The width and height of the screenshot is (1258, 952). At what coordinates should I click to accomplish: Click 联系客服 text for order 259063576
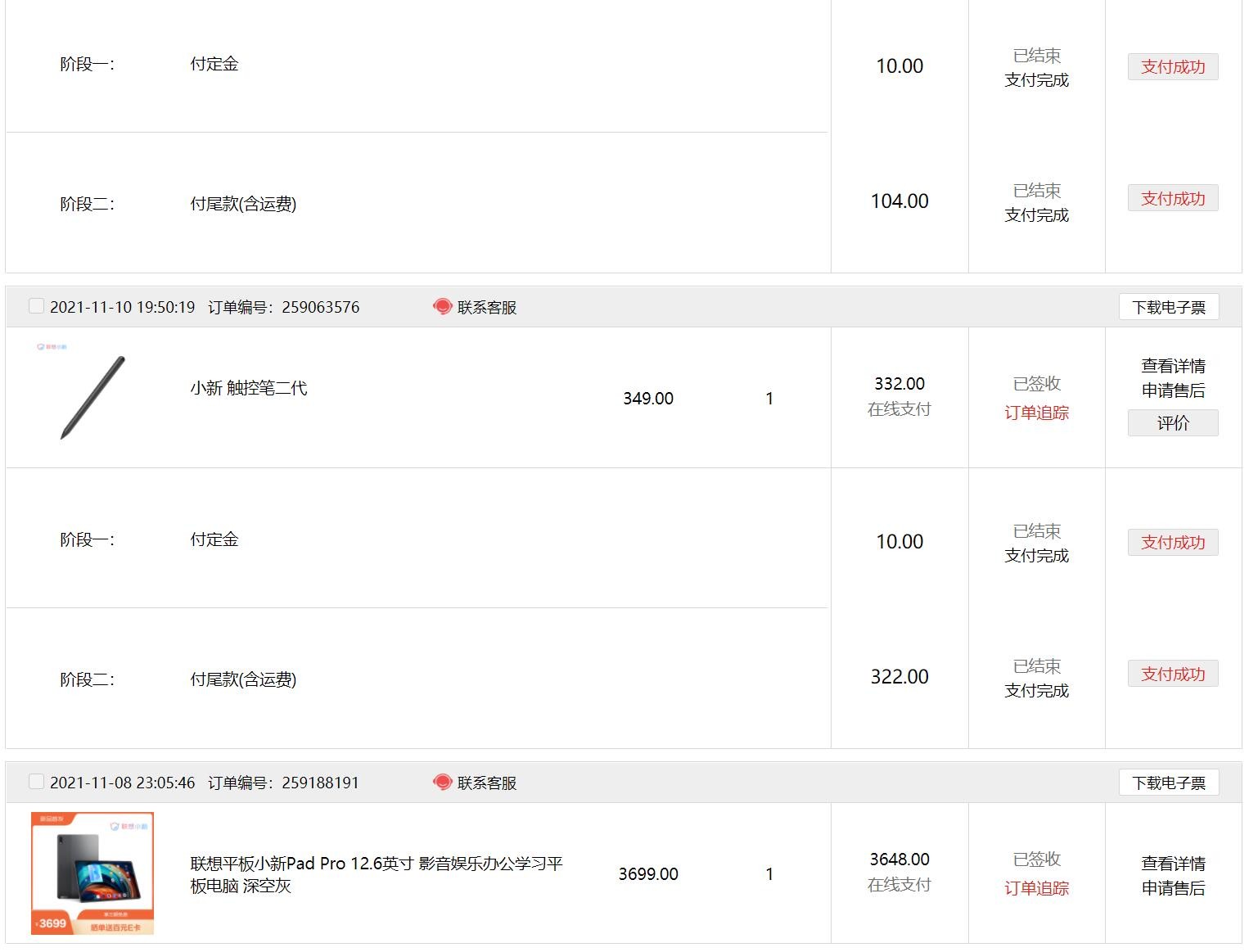(x=487, y=307)
